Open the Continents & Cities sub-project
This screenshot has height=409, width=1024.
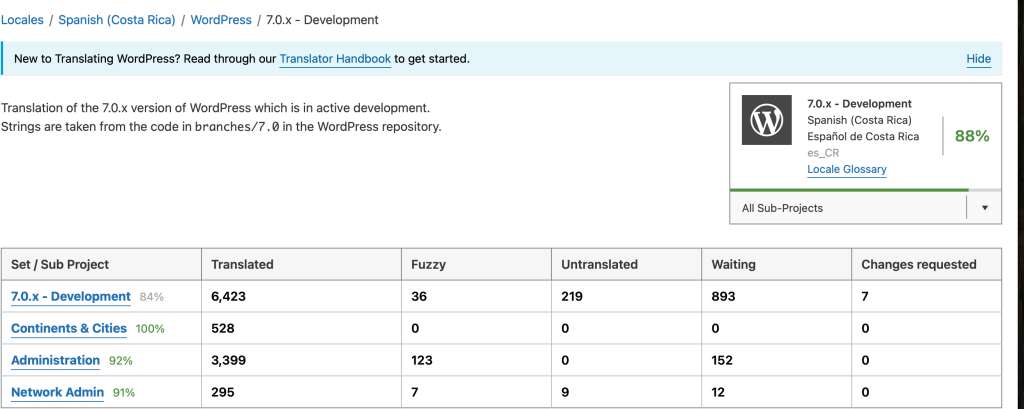tap(68, 329)
